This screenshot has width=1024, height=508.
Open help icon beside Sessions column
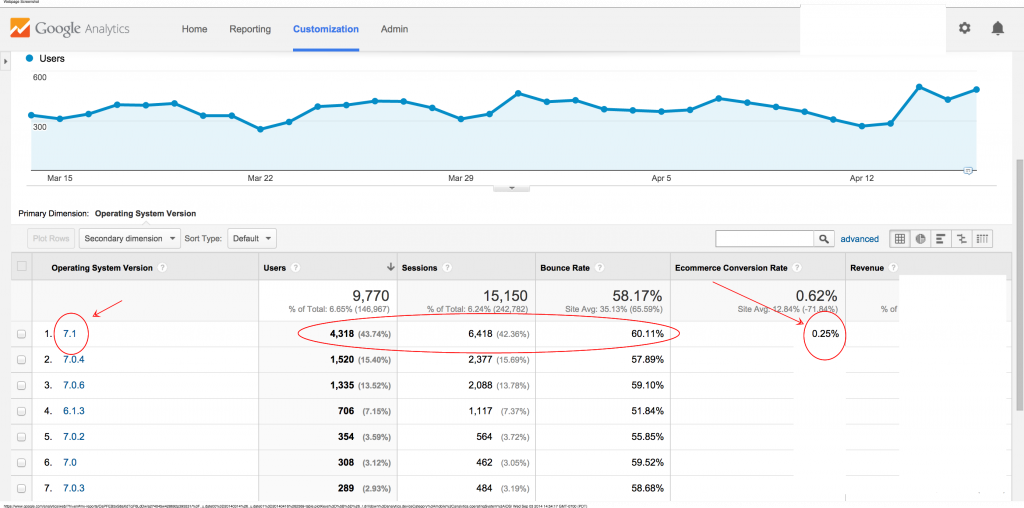tap(445, 268)
